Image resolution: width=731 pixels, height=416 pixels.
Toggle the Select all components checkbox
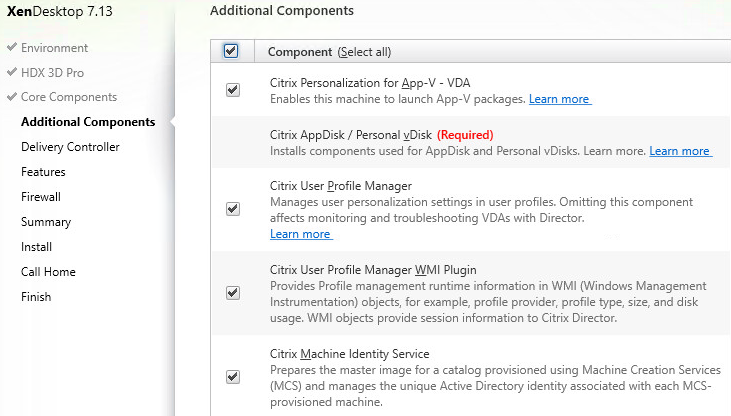(x=231, y=51)
